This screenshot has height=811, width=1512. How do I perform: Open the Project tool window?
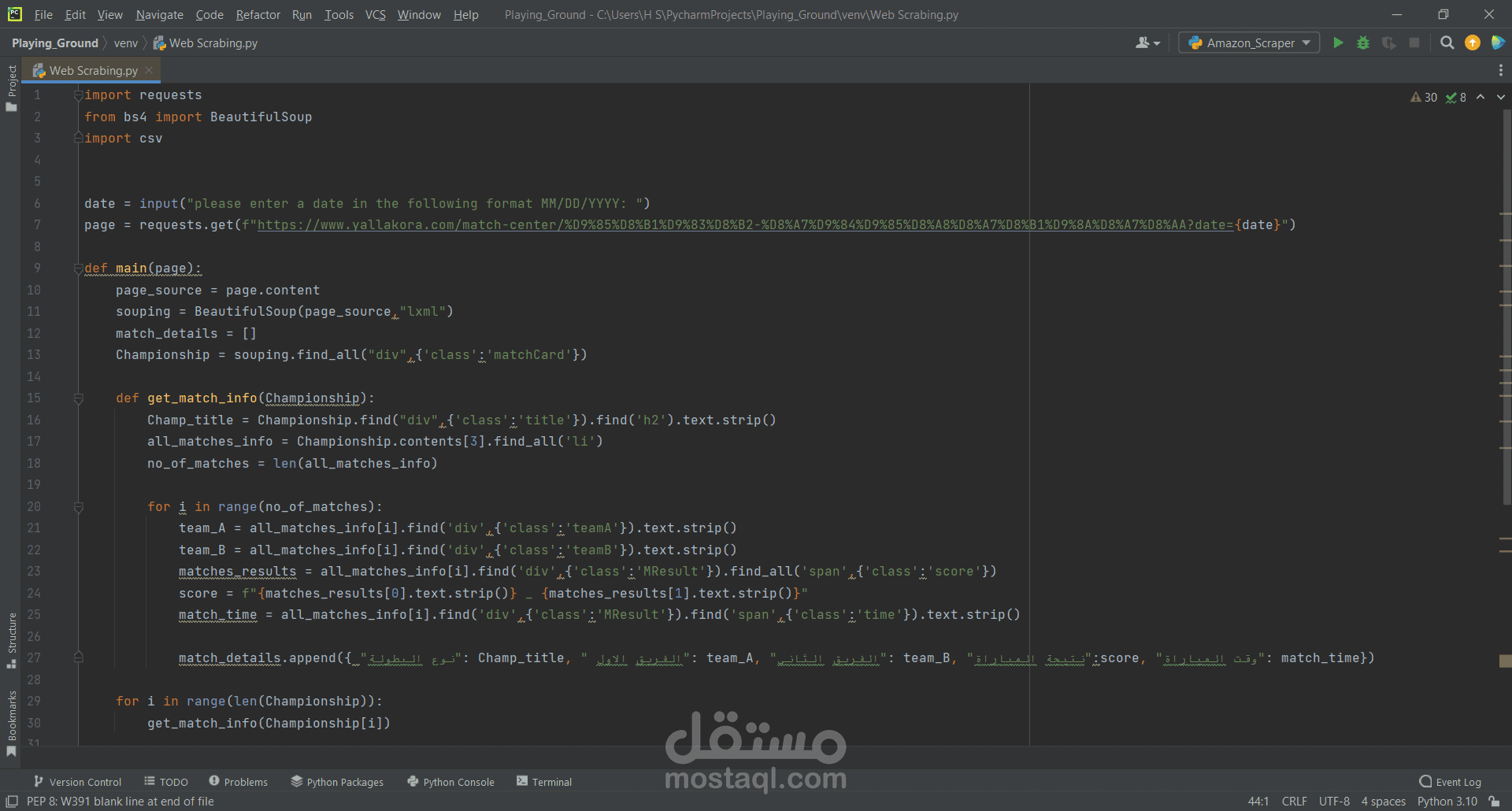tap(11, 87)
